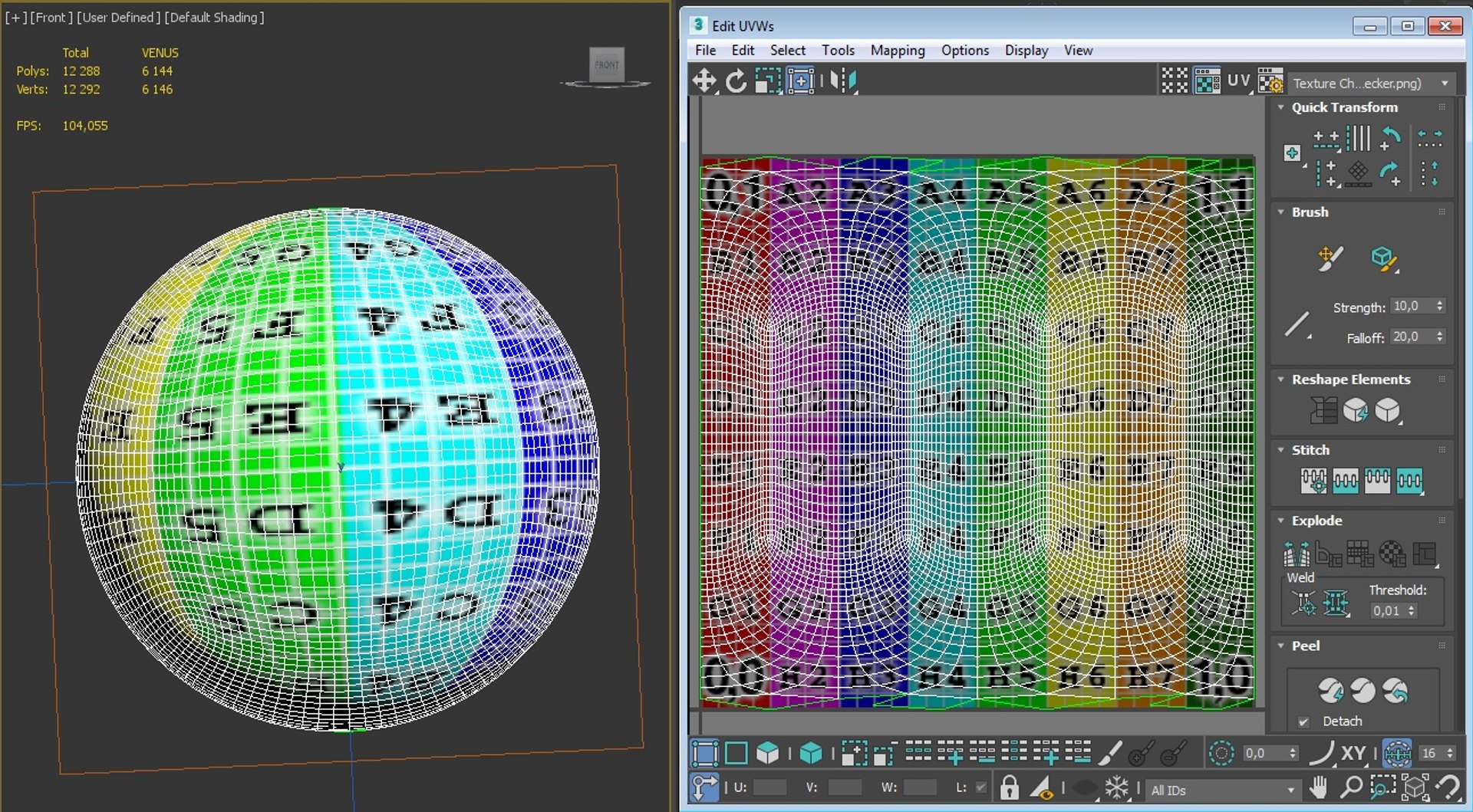Open the Tools menu
The image size is (1473, 812).
pyautogui.click(x=838, y=51)
